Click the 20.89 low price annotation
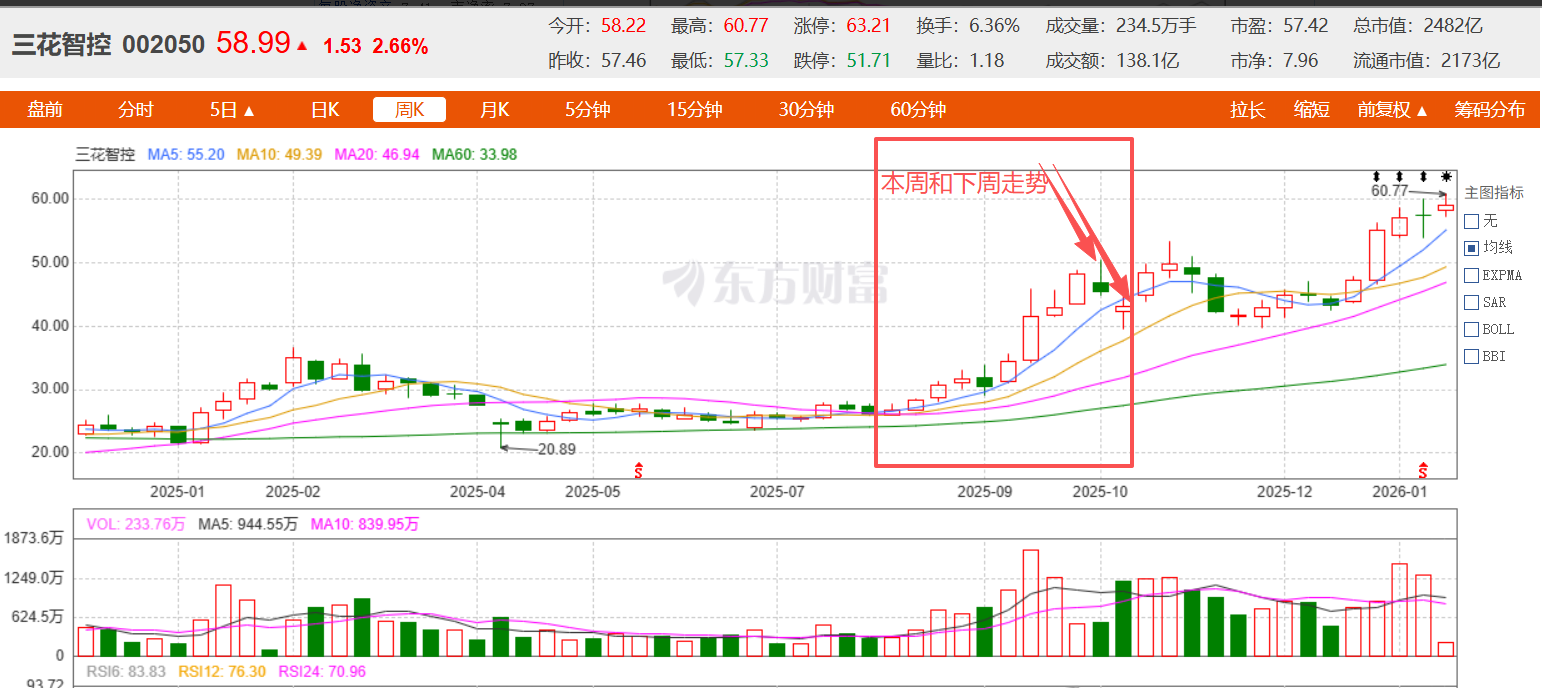Viewport: 1542px width, 688px height. pyautogui.click(x=557, y=449)
